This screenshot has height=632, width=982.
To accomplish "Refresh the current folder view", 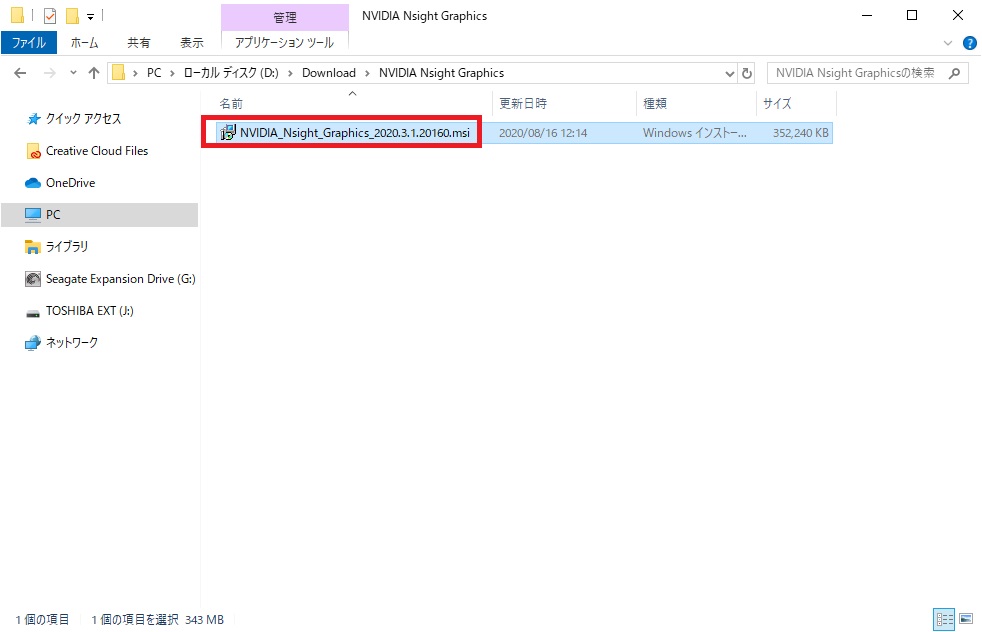I will pos(747,73).
